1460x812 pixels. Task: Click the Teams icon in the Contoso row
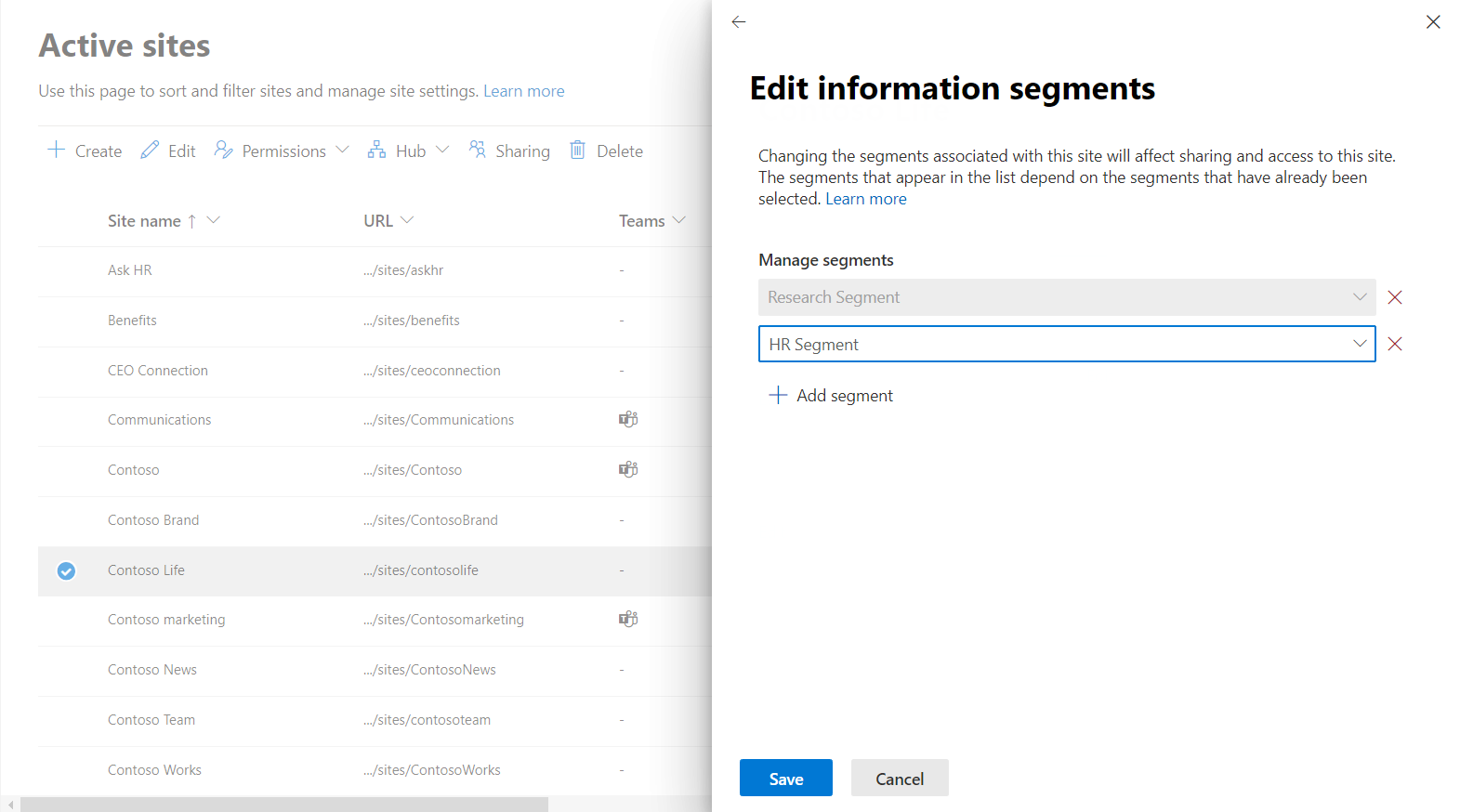click(628, 470)
